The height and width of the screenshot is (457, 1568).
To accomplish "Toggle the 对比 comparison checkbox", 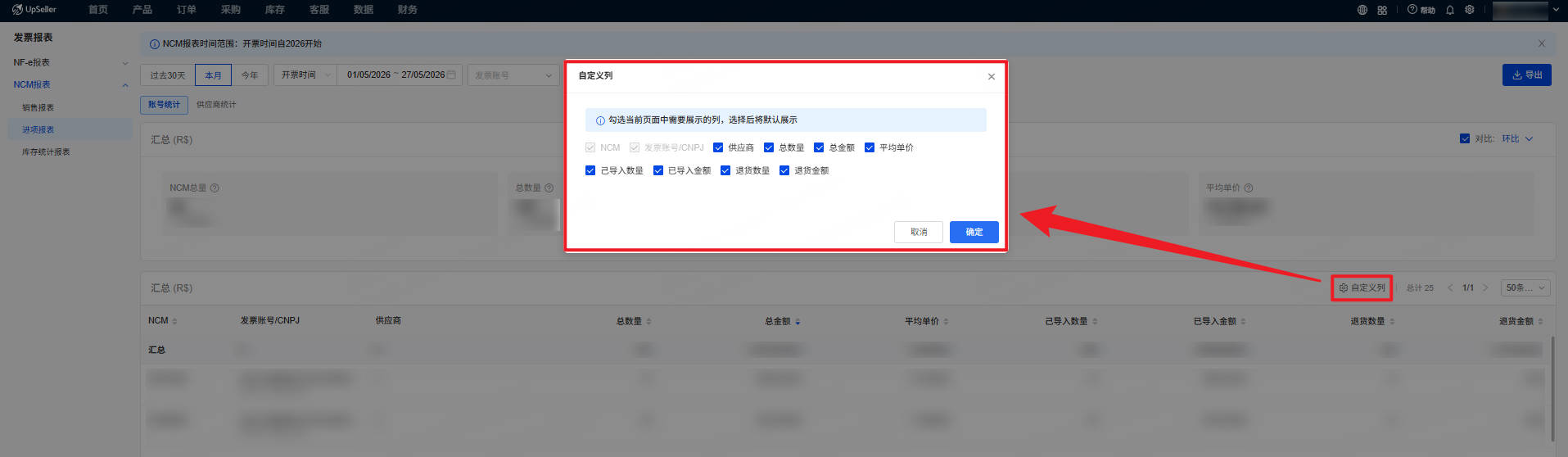I will (x=1465, y=138).
